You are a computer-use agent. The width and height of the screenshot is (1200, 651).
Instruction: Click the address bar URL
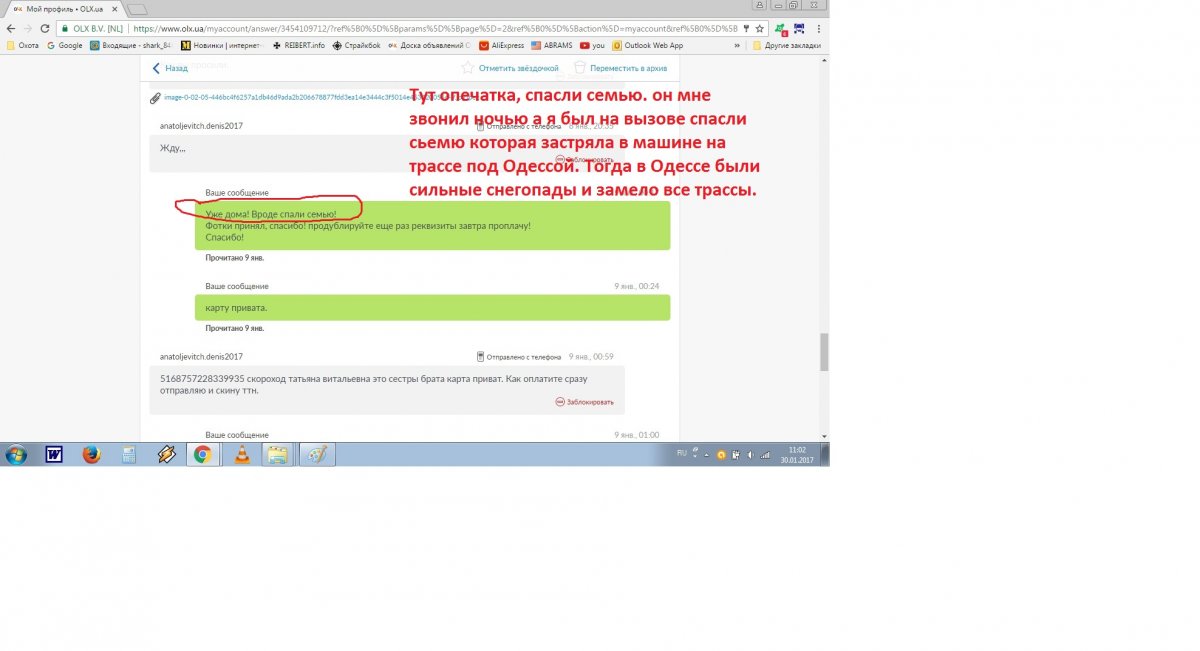tap(435, 29)
